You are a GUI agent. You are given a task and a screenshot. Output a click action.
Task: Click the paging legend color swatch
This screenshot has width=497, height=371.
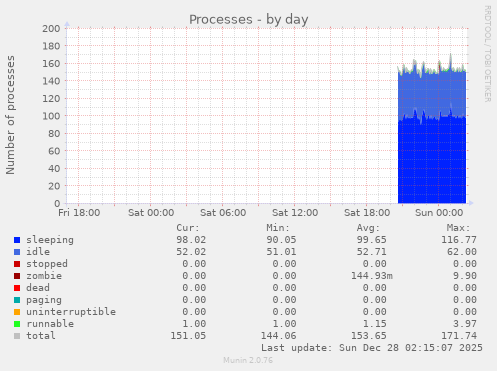(x=17, y=300)
